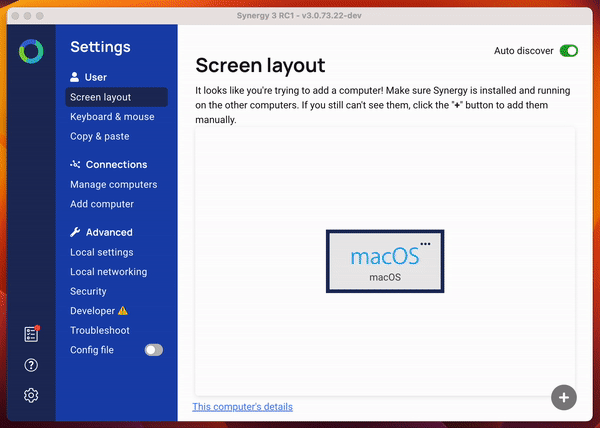Select the macOS computer tile
Image resolution: width=600 pixels, height=428 pixels.
385,261
